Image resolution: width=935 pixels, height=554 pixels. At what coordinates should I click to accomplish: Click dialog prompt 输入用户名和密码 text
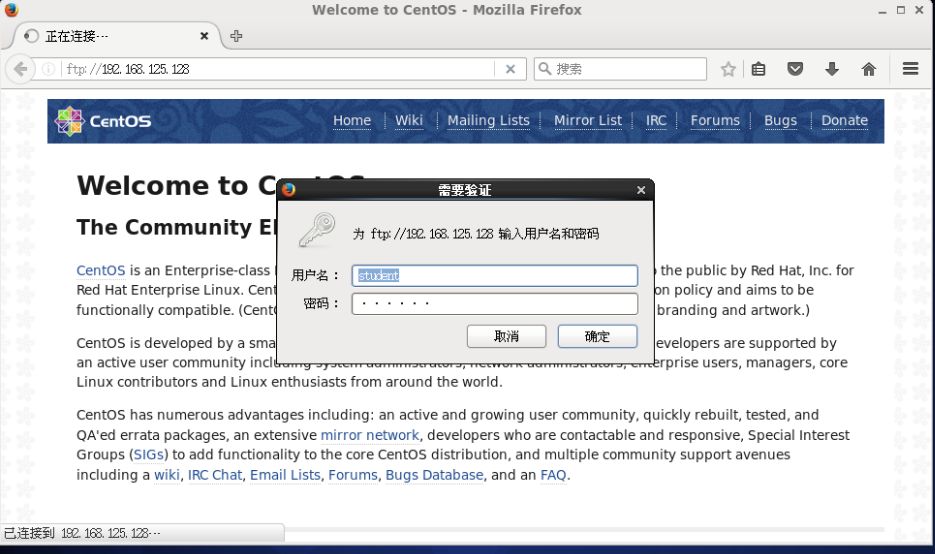[x=548, y=234]
